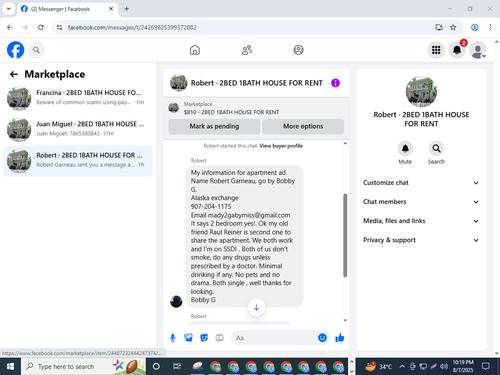Open Chrome tab search dropdown
Viewport: 500px width, 375px height.
point(9,9)
